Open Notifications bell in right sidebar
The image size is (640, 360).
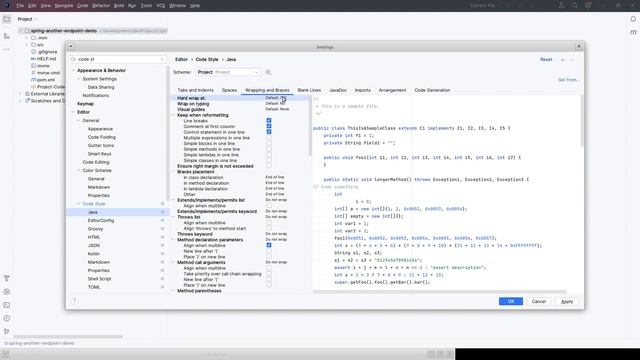(x=633, y=19)
